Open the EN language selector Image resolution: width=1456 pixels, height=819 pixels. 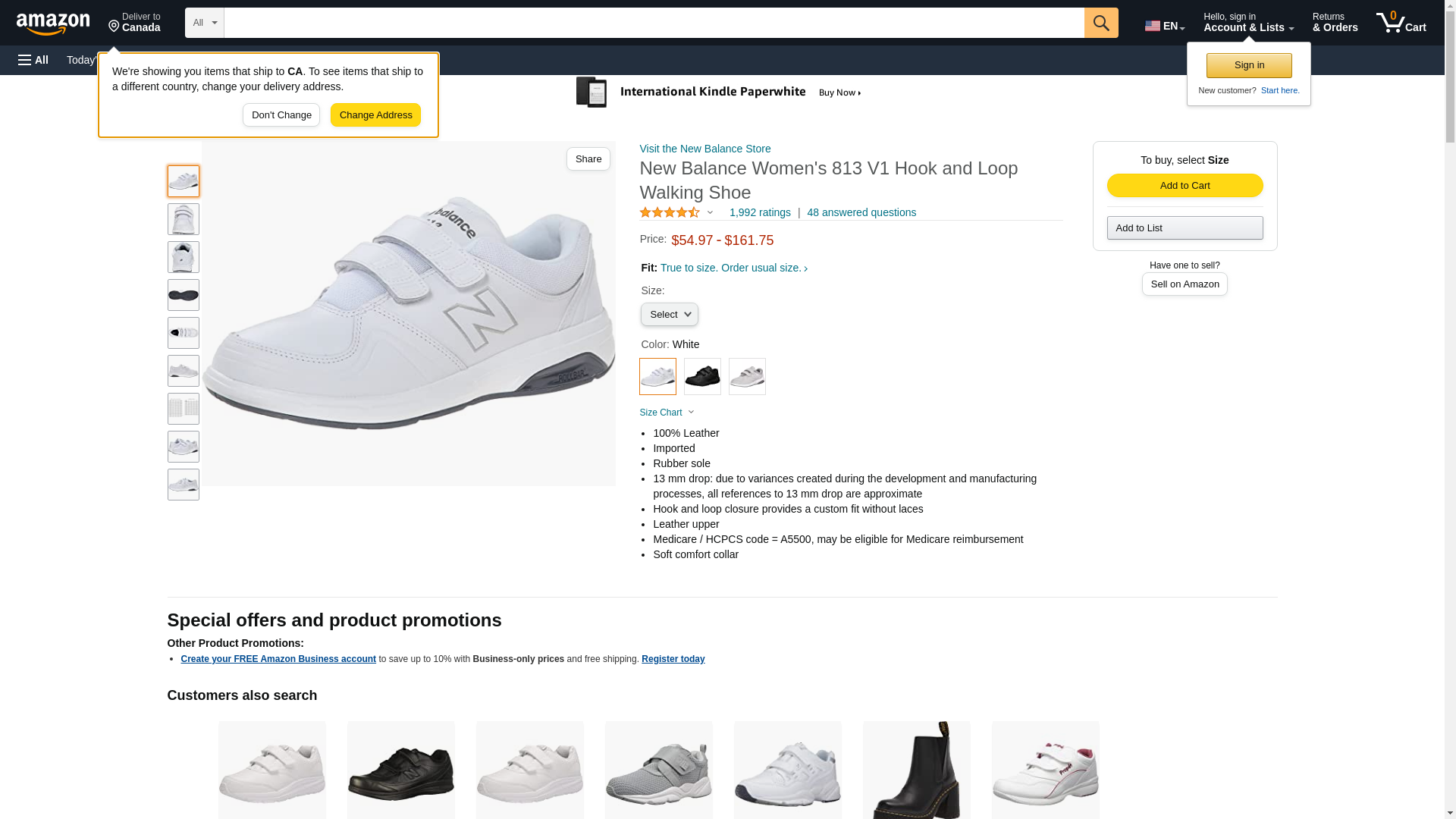[1164, 26]
